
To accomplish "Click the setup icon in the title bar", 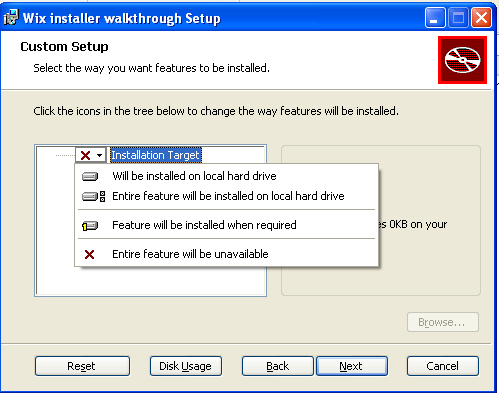I will coord(11,17).
